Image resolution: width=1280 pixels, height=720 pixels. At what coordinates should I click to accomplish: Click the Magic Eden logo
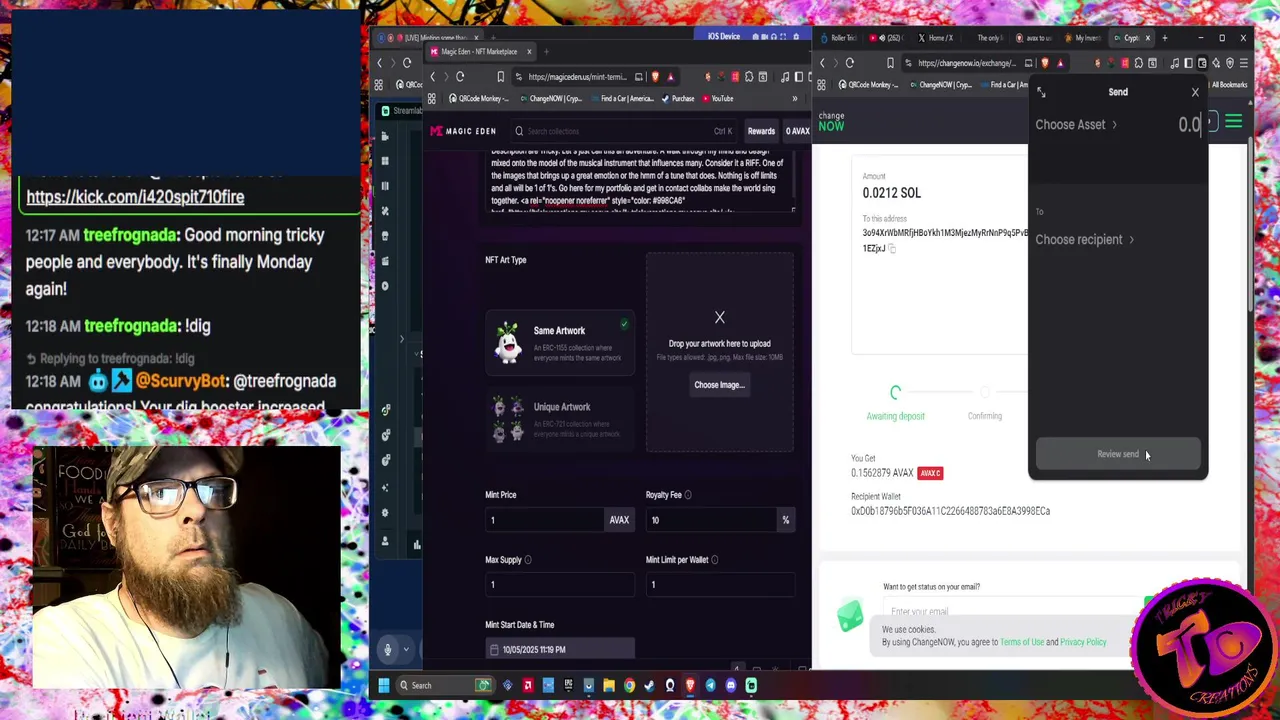(463, 131)
